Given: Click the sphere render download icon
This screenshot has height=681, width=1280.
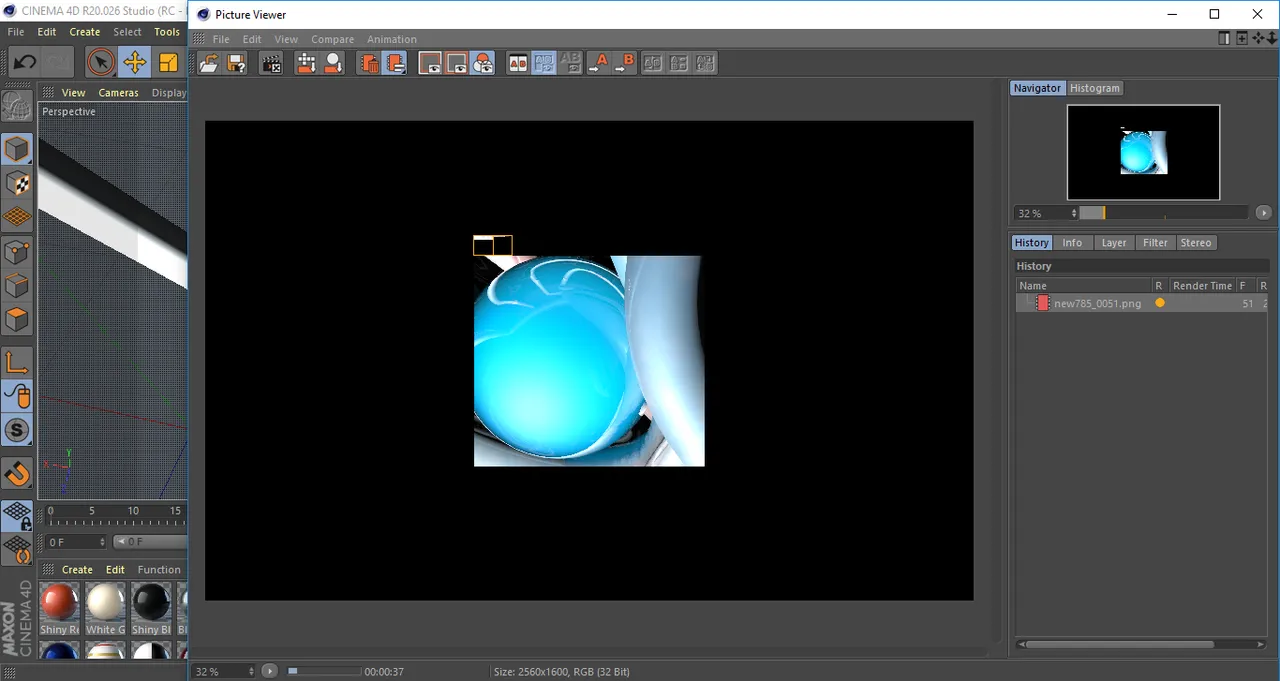Looking at the screenshot, I should (333, 63).
